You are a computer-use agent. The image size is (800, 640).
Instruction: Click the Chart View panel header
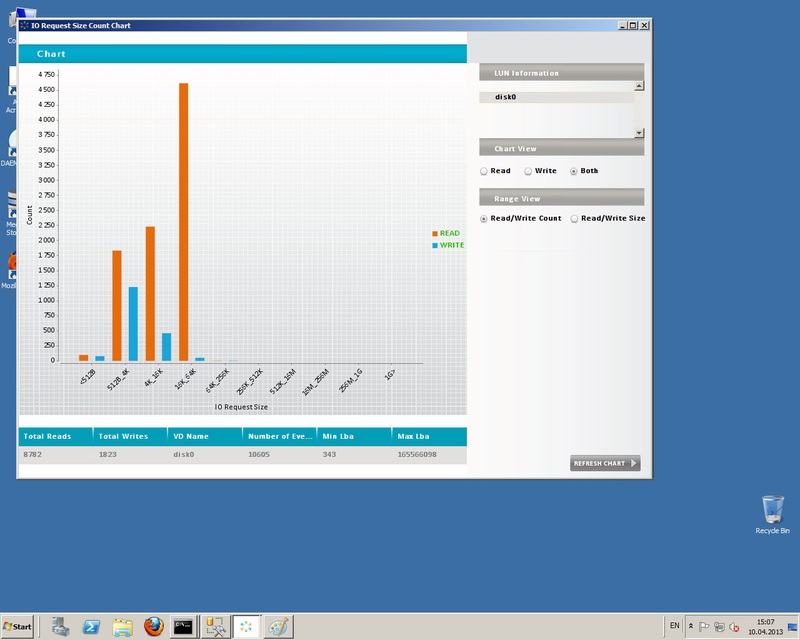point(561,149)
